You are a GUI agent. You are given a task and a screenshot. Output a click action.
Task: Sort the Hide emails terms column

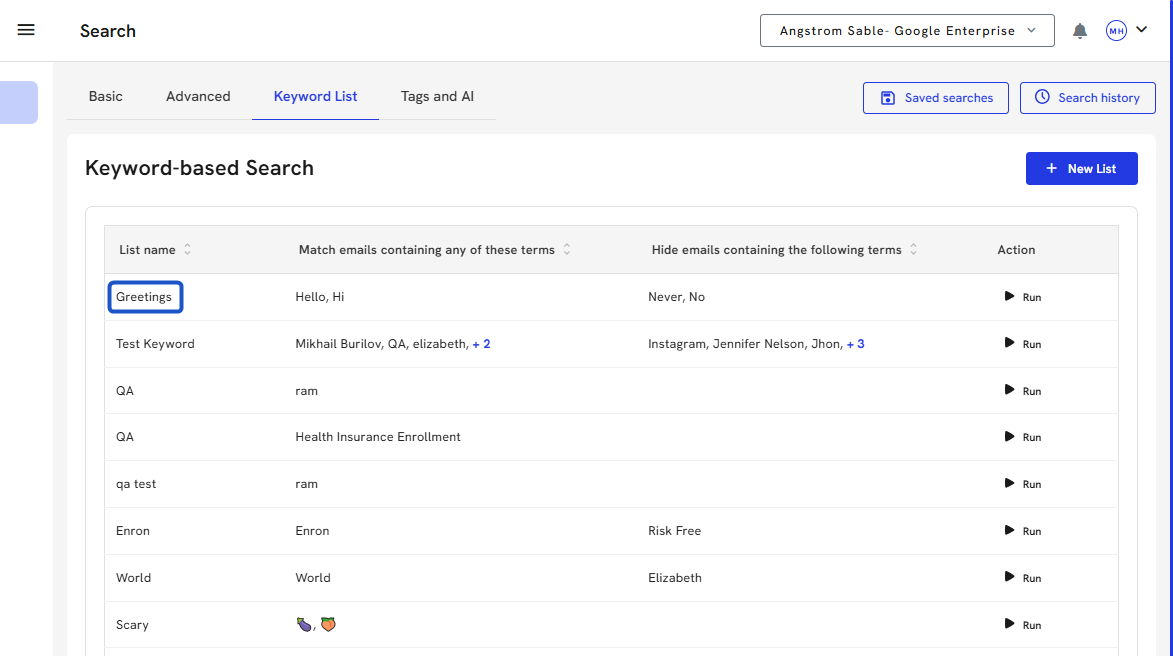[x=914, y=250]
